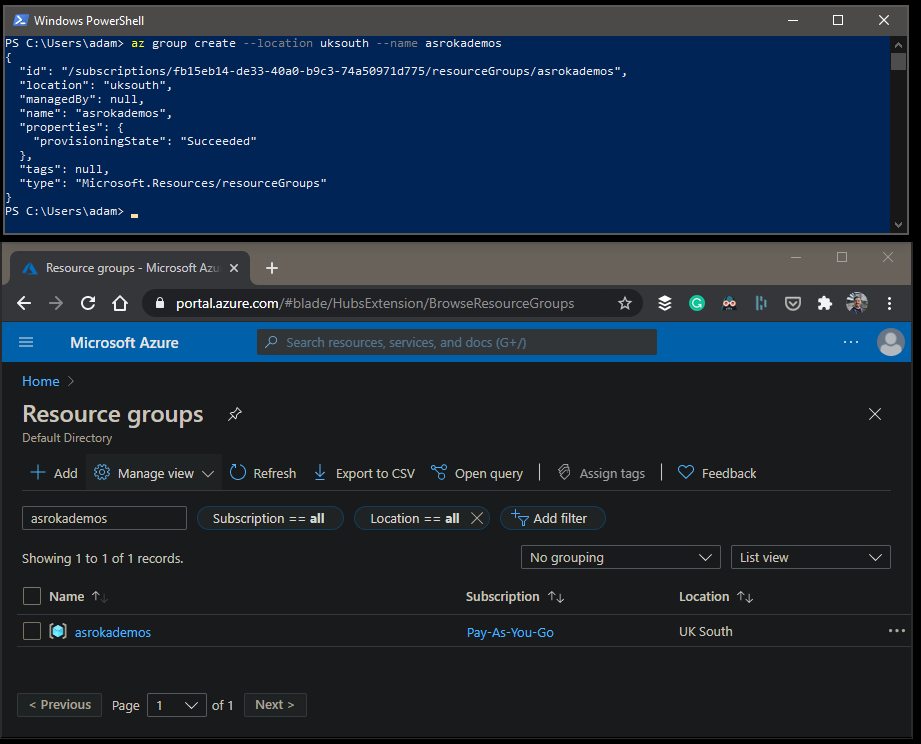
Task: Go to the browser home page icon
Action: [x=120, y=303]
